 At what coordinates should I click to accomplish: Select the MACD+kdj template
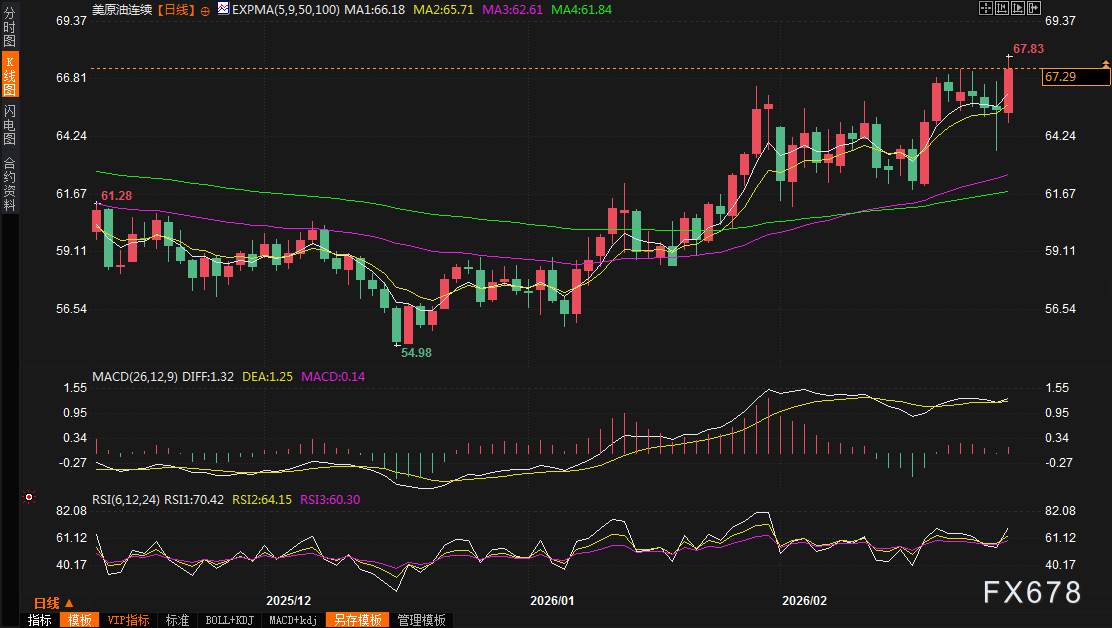(x=293, y=620)
